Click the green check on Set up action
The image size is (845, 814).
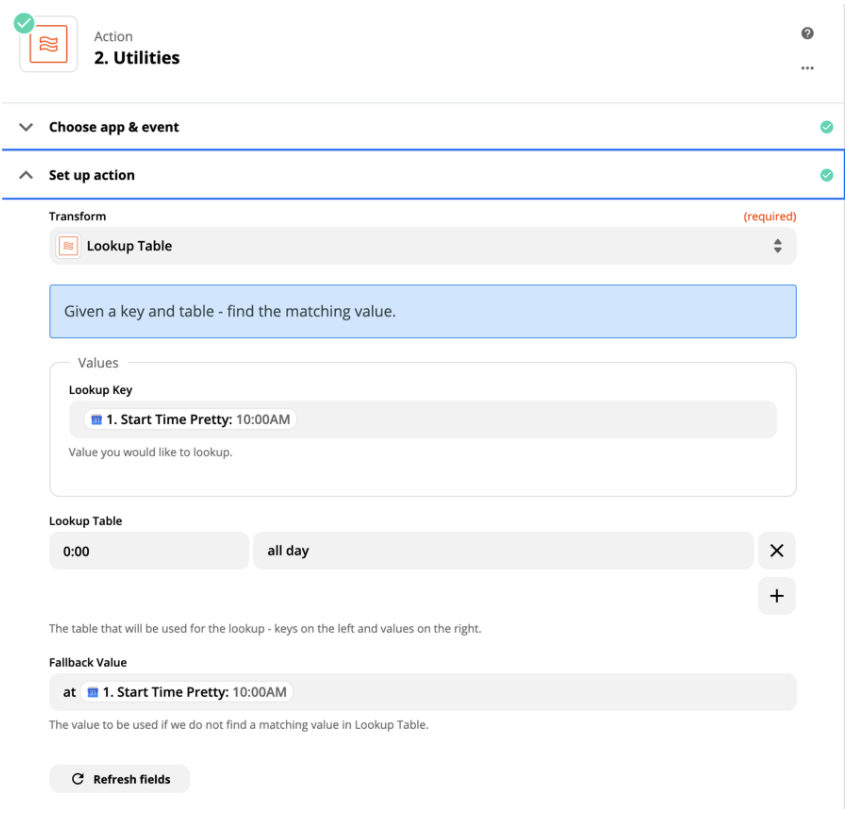(x=826, y=175)
